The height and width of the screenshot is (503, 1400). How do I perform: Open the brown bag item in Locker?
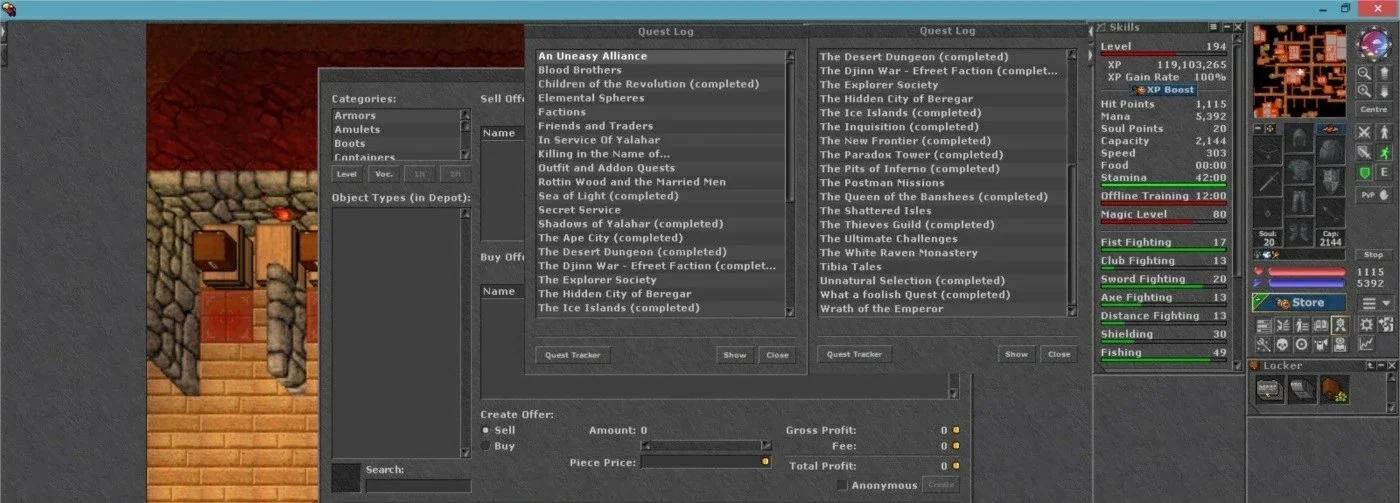(1335, 388)
